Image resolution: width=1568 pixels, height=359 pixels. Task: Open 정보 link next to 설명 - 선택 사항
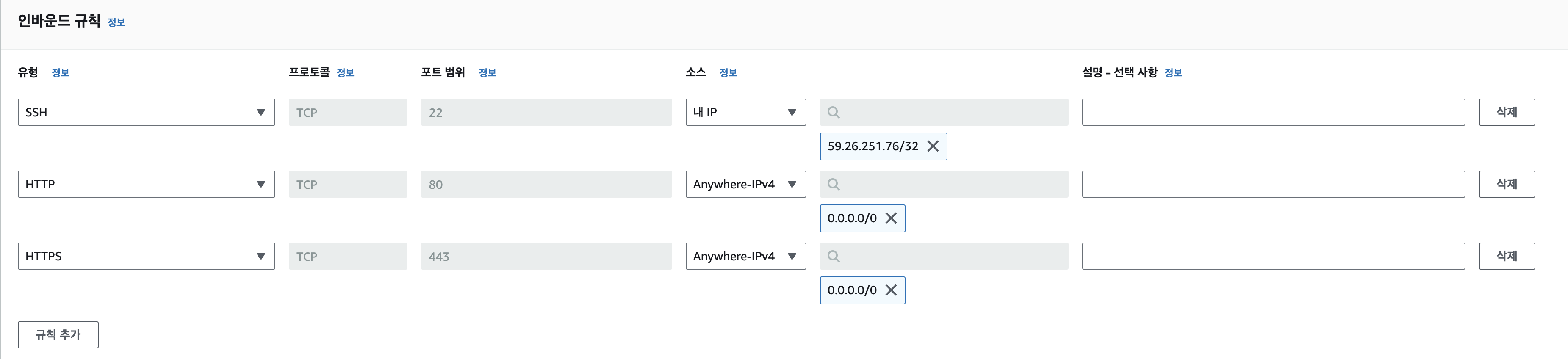(x=1173, y=73)
